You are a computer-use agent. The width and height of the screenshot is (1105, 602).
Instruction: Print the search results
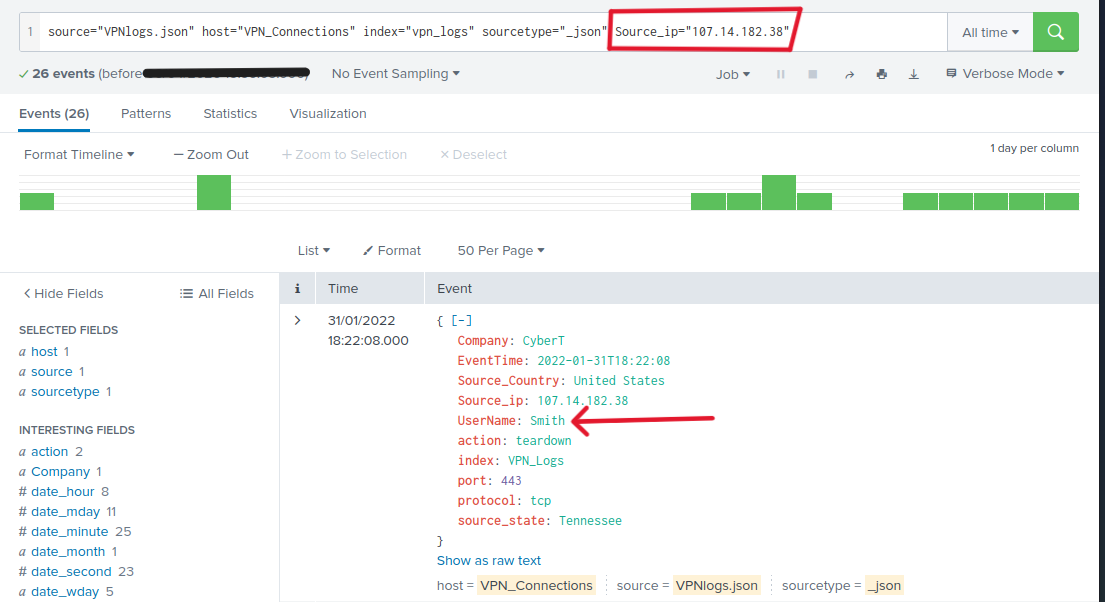[x=881, y=74]
